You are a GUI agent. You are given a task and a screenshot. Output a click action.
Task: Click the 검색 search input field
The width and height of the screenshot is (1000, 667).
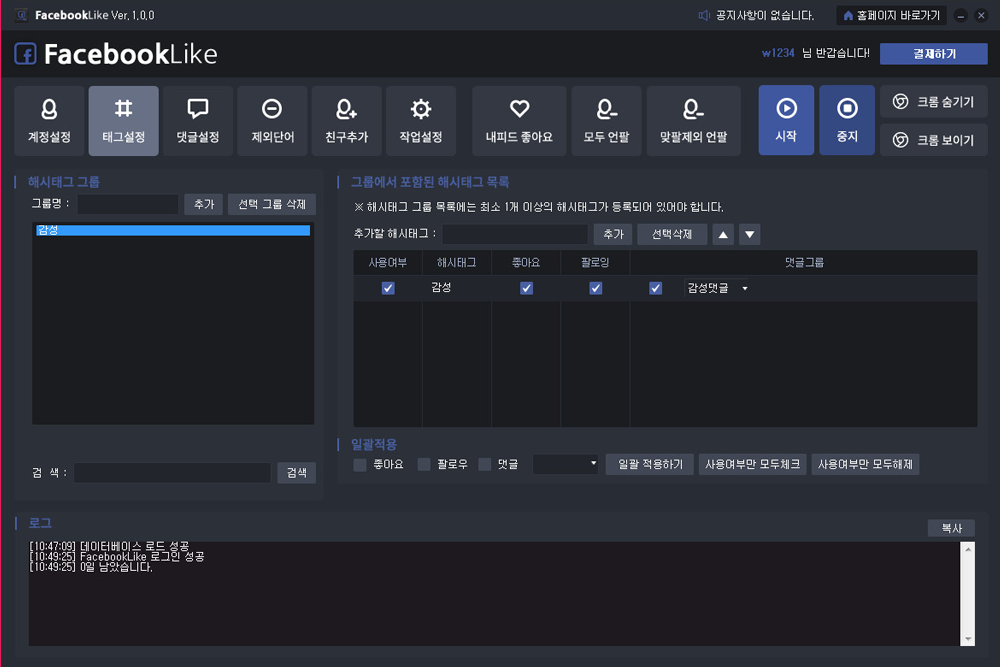(172, 473)
